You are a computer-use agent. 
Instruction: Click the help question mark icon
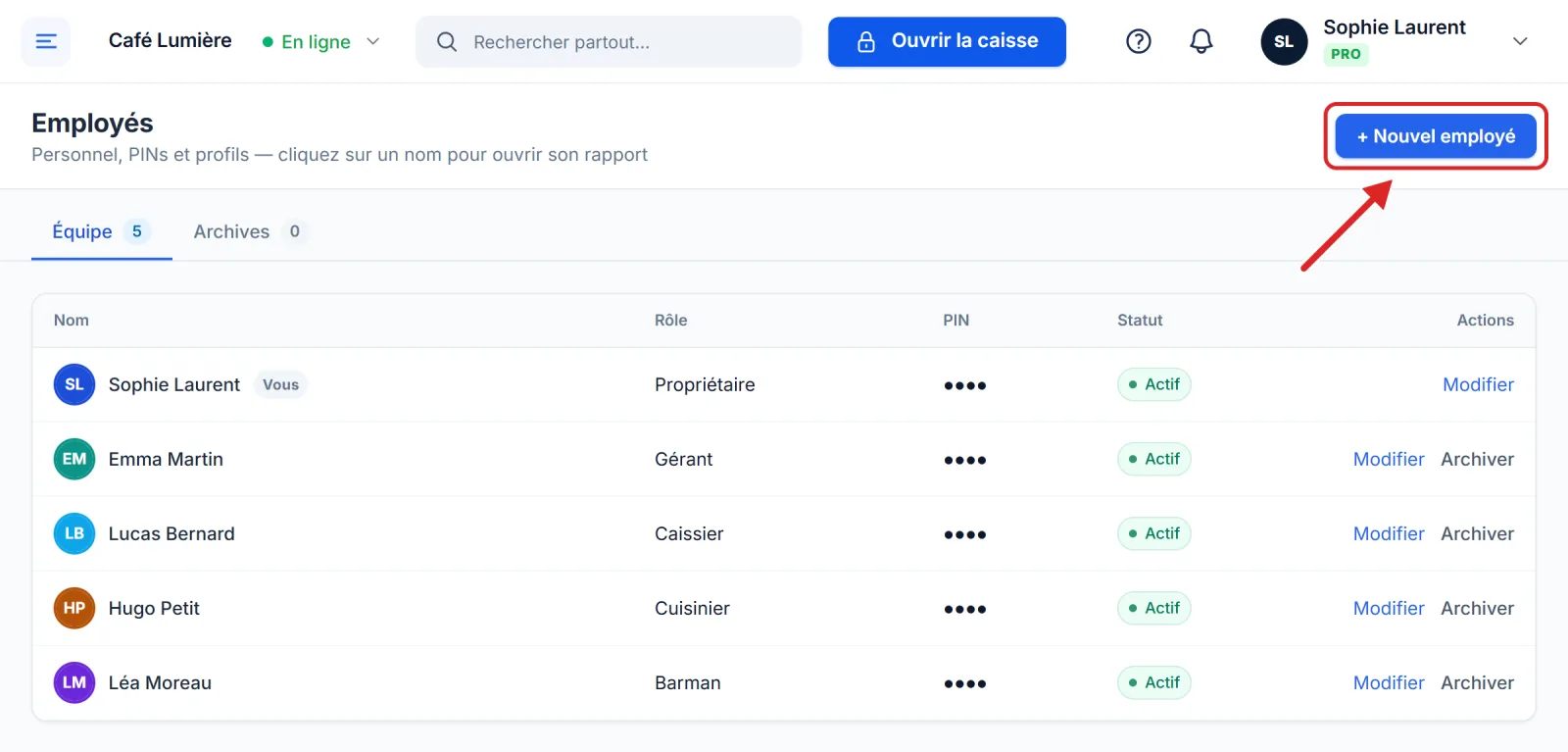pyautogui.click(x=1139, y=41)
